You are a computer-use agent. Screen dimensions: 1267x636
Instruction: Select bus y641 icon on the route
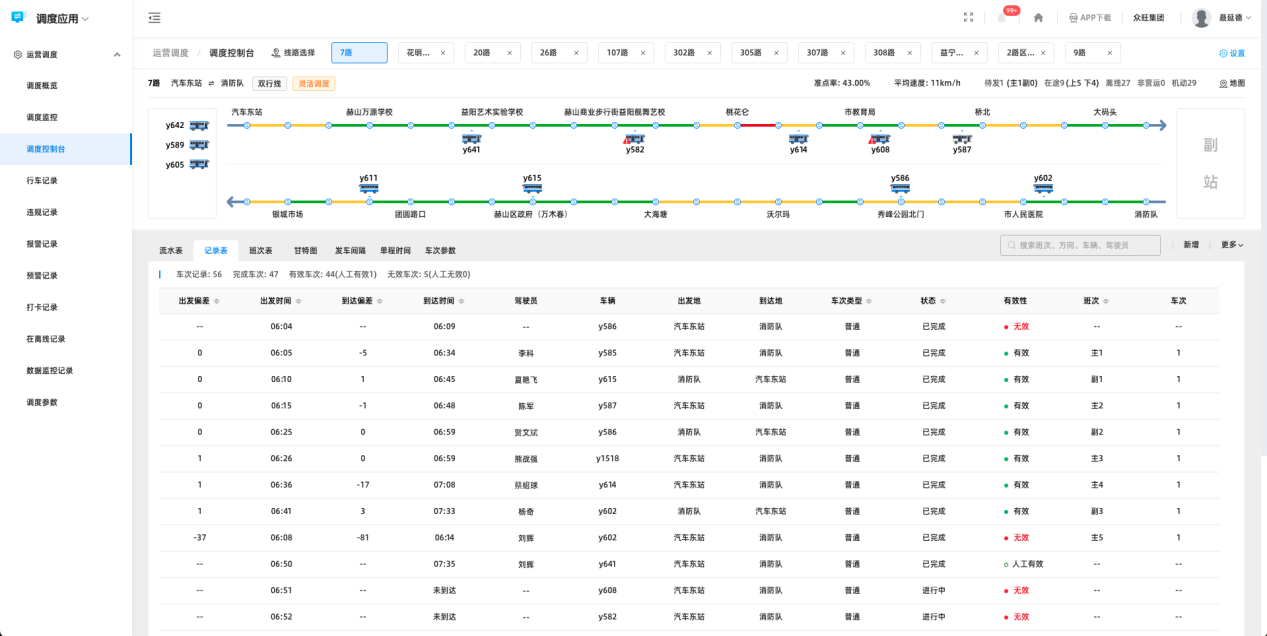(x=471, y=140)
